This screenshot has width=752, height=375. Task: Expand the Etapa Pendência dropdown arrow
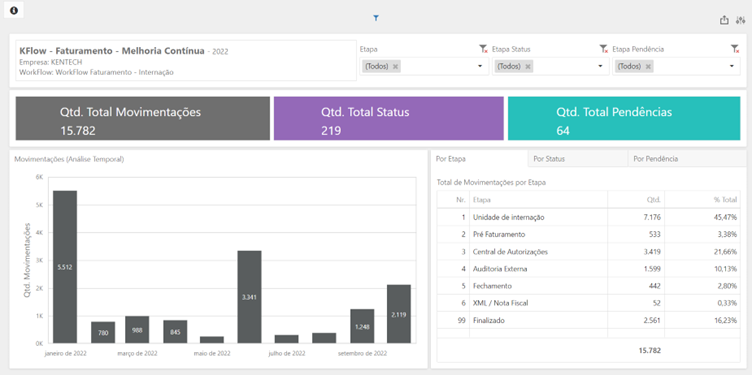pos(732,67)
